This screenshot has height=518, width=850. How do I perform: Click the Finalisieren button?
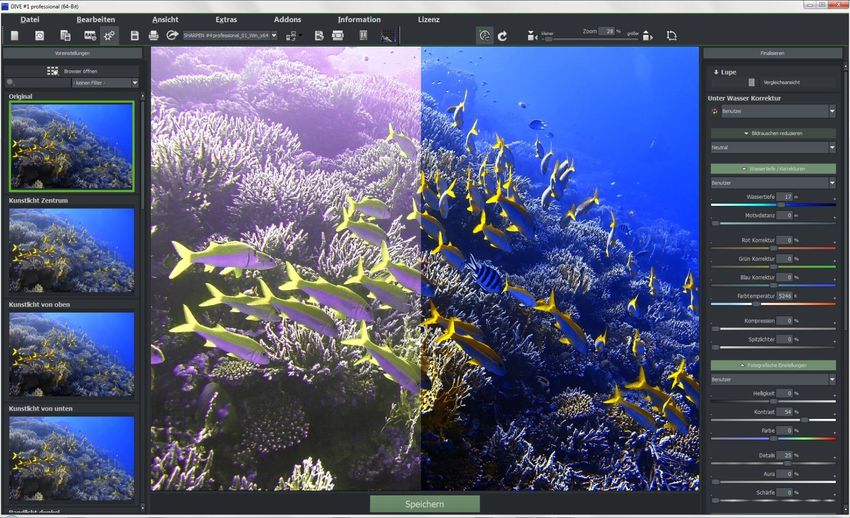(771, 53)
